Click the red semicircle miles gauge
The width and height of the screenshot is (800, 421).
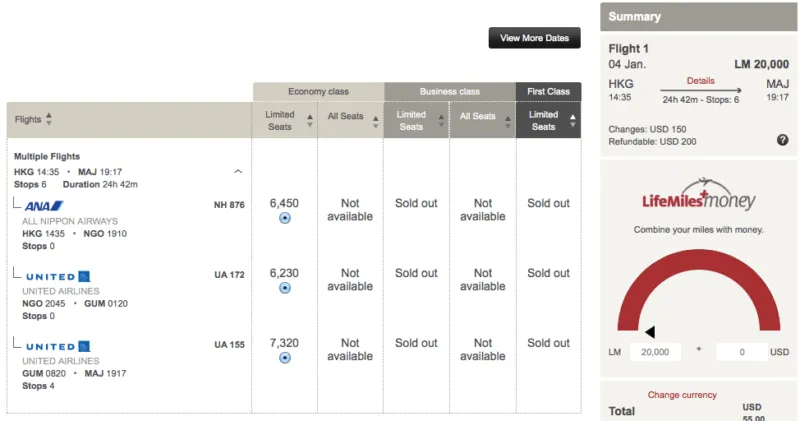698,289
